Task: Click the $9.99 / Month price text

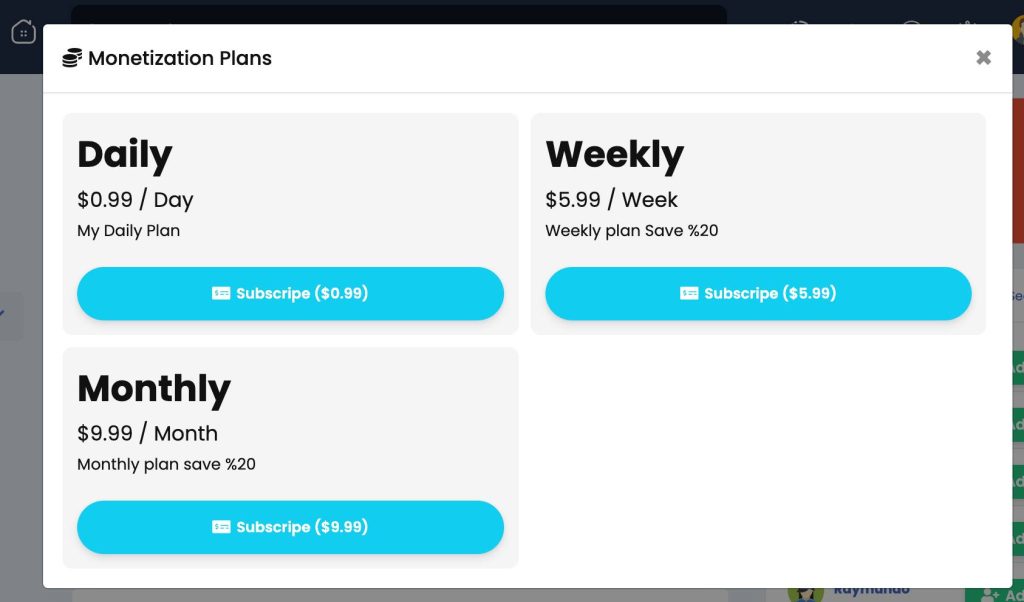Action: click(x=148, y=434)
